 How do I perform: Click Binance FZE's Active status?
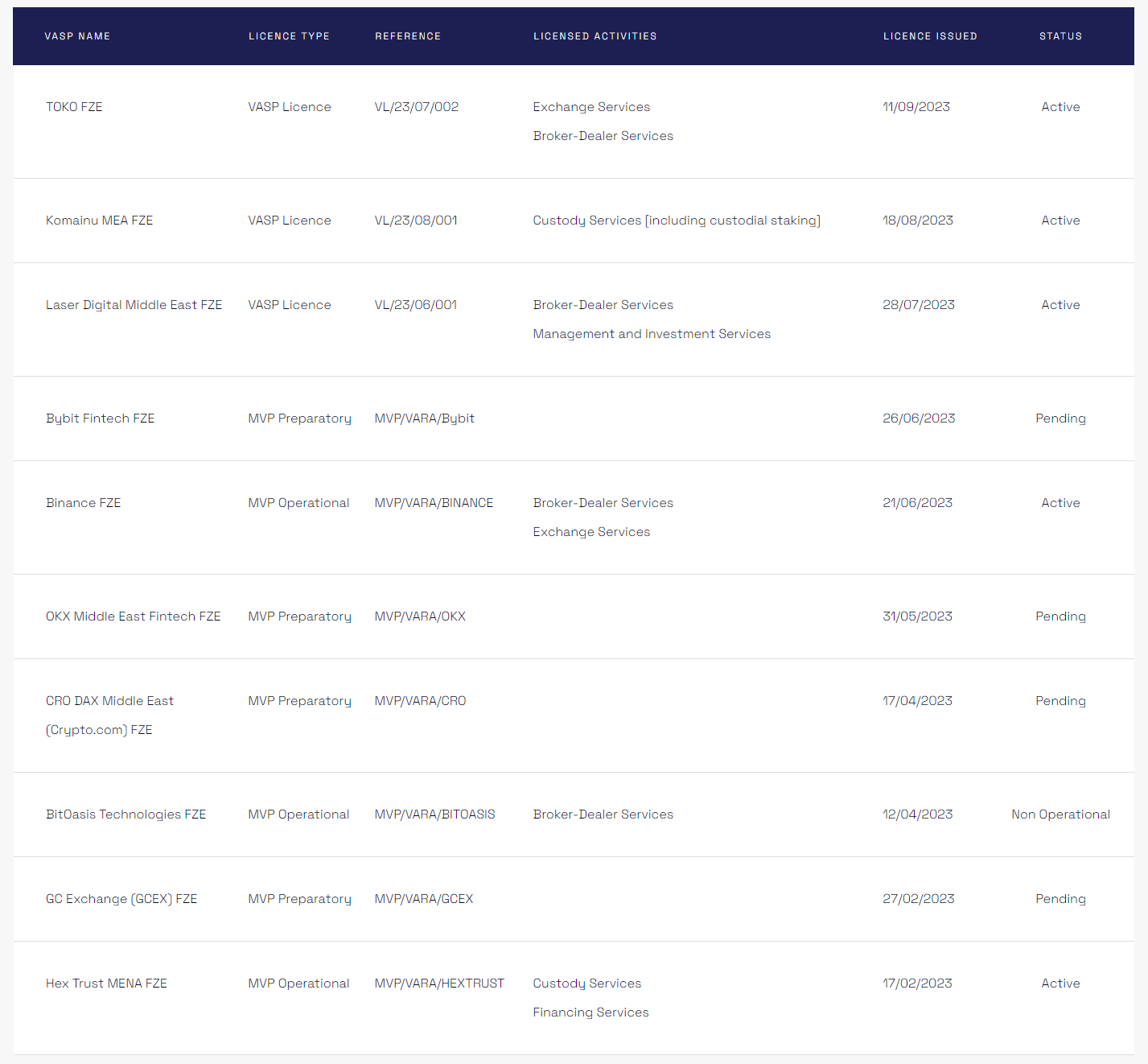pos(1060,503)
